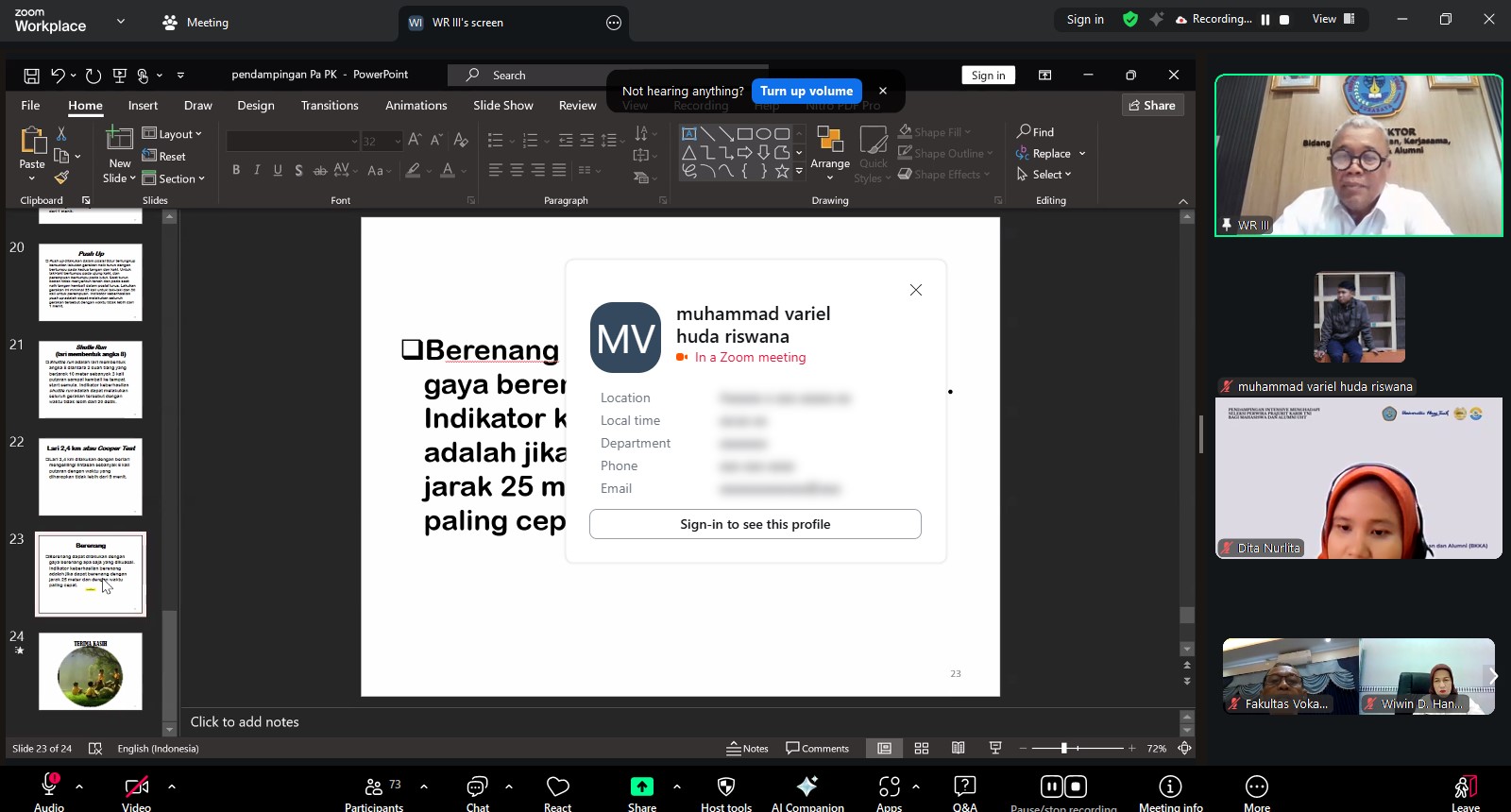Select slide 24 thumbnail

coord(91,671)
